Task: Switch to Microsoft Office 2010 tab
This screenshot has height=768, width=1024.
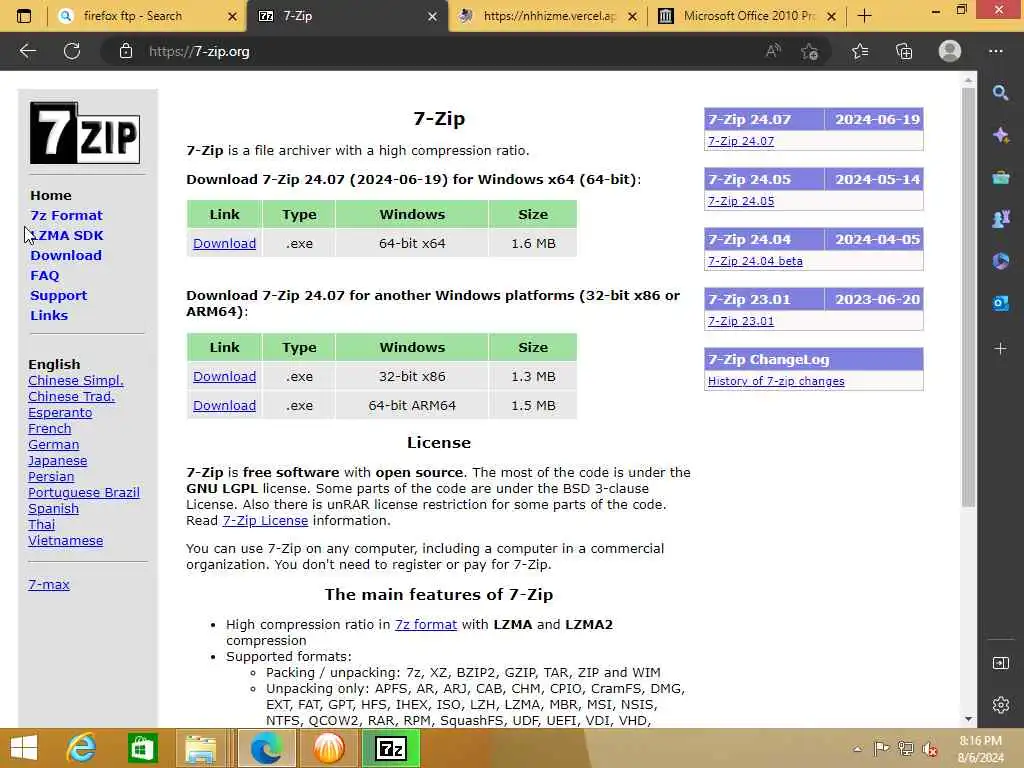Action: click(x=749, y=16)
